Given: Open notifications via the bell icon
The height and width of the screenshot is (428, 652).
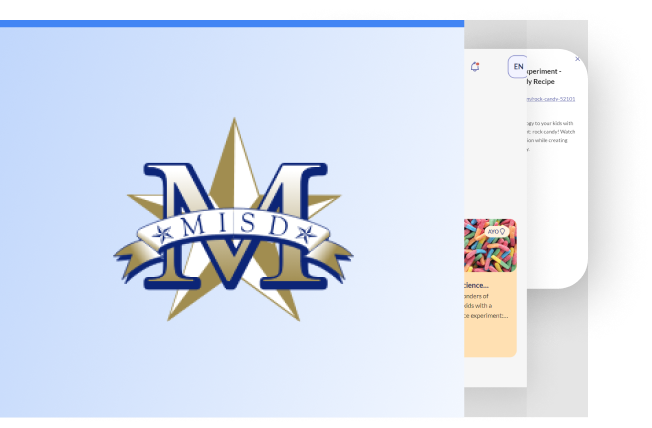Looking at the screenshot, I should 475,67.
